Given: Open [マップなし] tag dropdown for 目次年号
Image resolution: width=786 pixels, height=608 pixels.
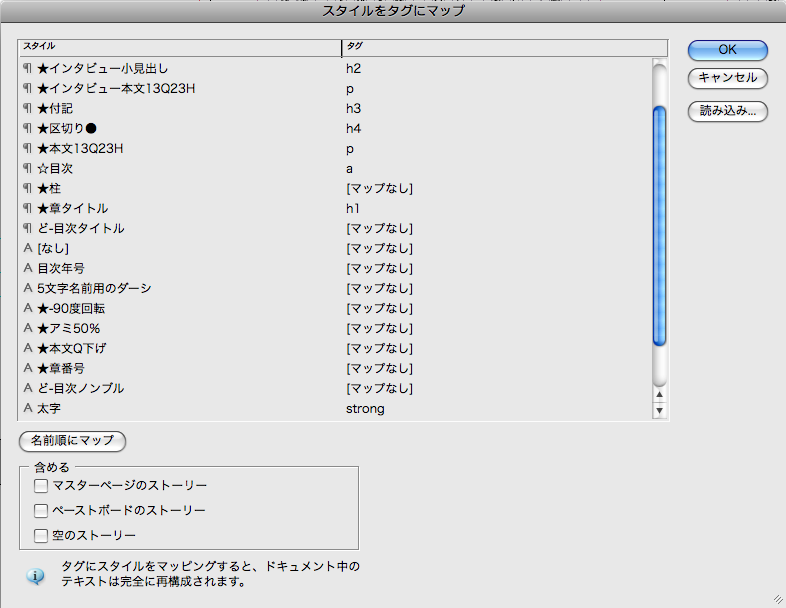Looking at the screenshot, I should coord(379,269).
